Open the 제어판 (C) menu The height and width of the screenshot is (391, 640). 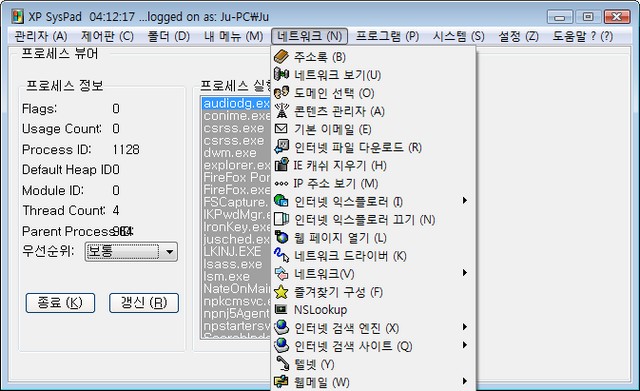107,36
